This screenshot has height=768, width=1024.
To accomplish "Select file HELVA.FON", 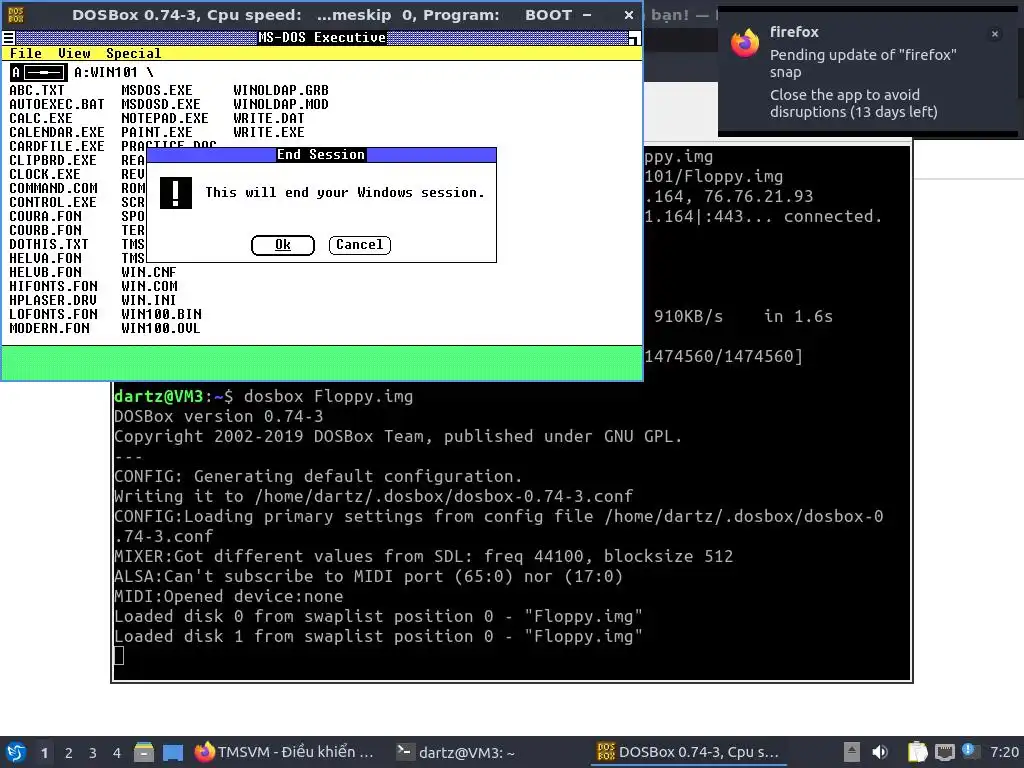I will (x=45, y=259).
